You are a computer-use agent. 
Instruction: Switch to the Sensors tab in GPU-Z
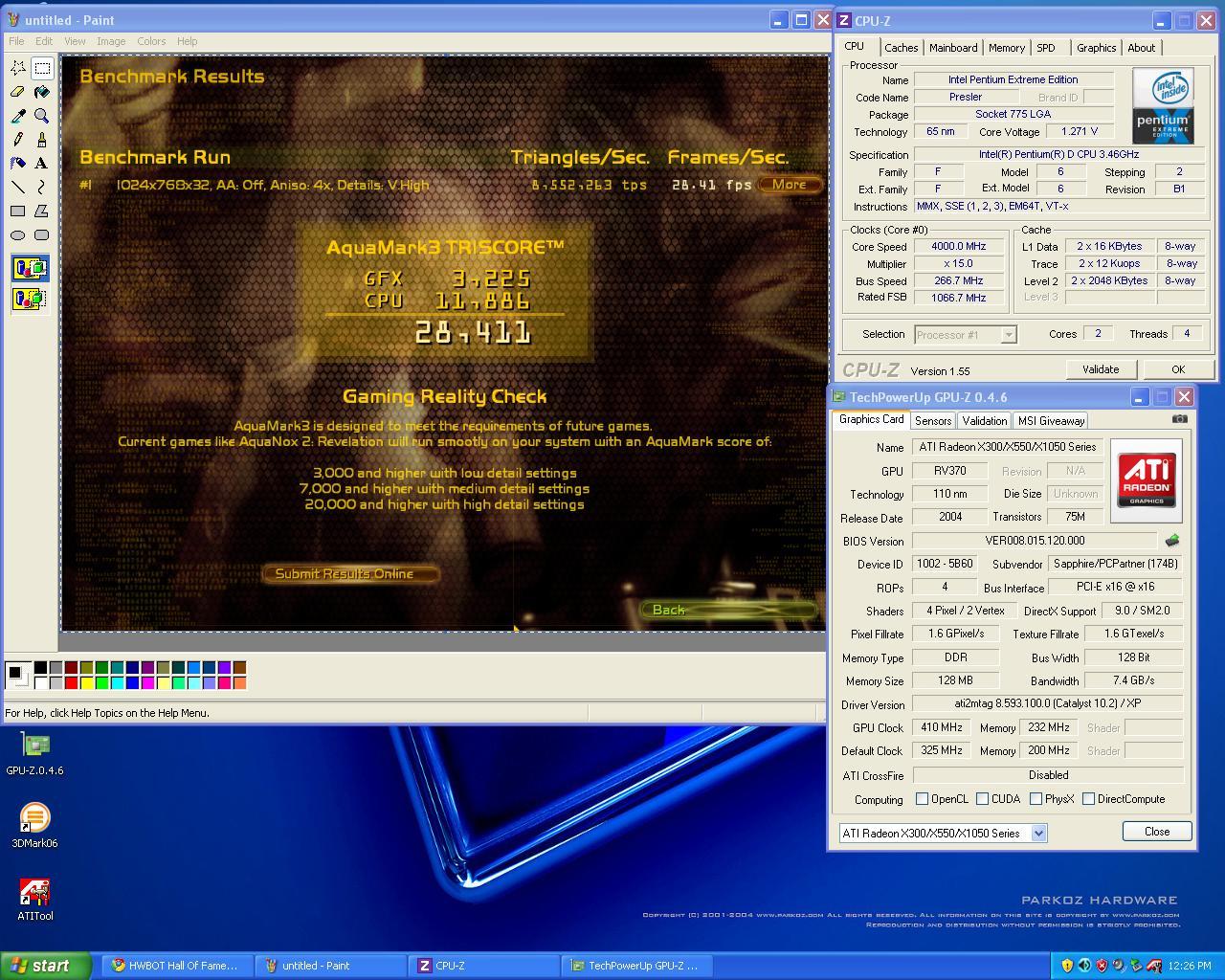tap(933, 421)
